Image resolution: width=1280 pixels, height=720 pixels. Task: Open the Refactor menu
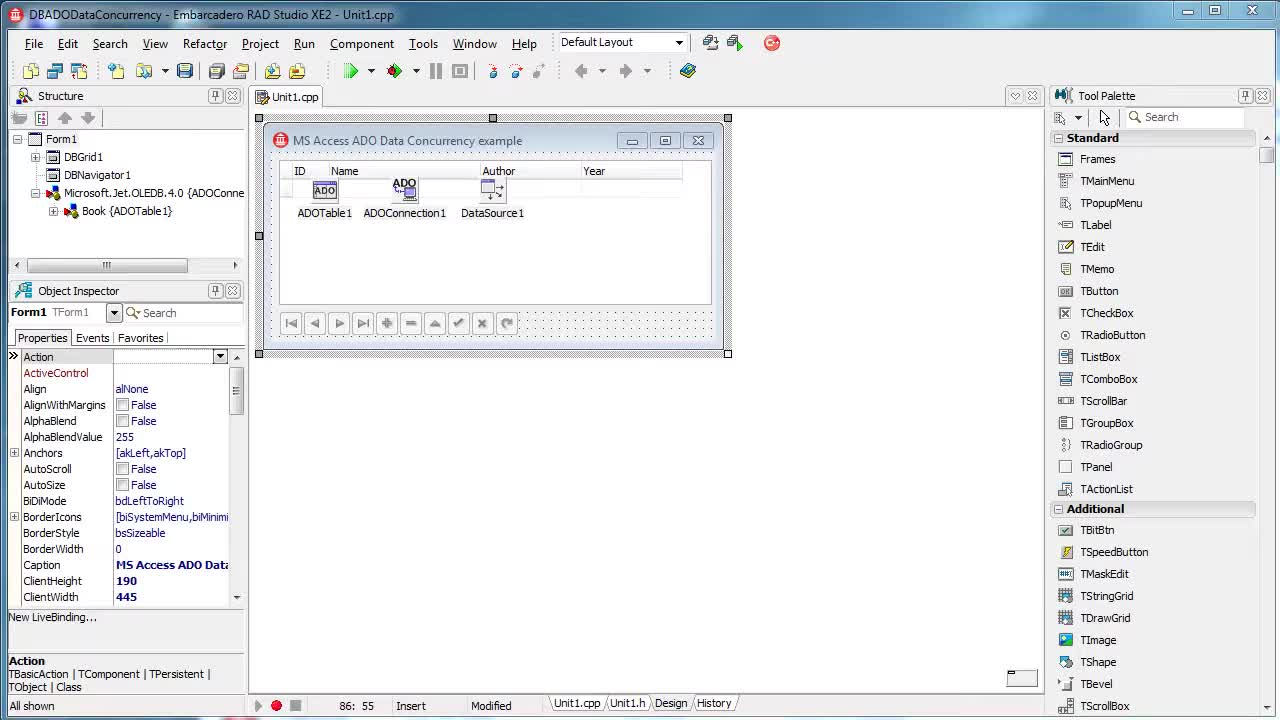[x=205, y=44]
